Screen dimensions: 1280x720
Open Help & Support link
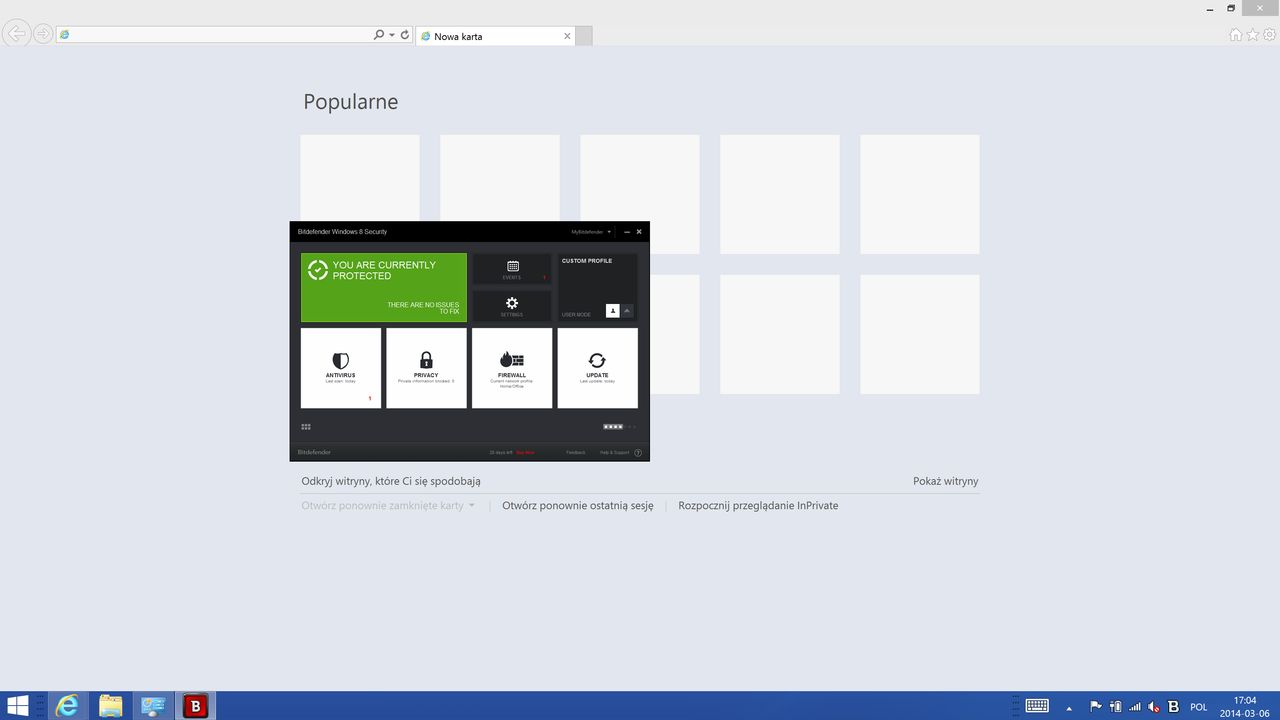[614, 453]
